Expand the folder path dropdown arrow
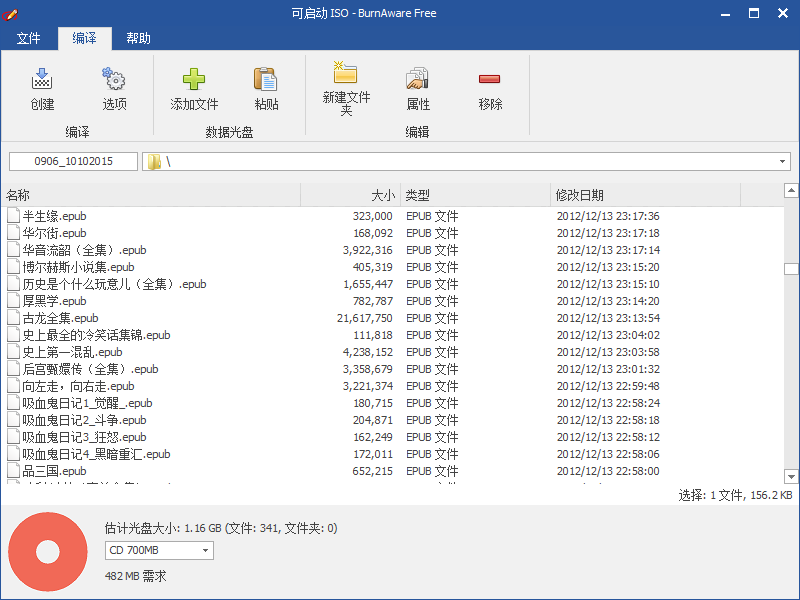The image size is (800, 600). (782, 162)
